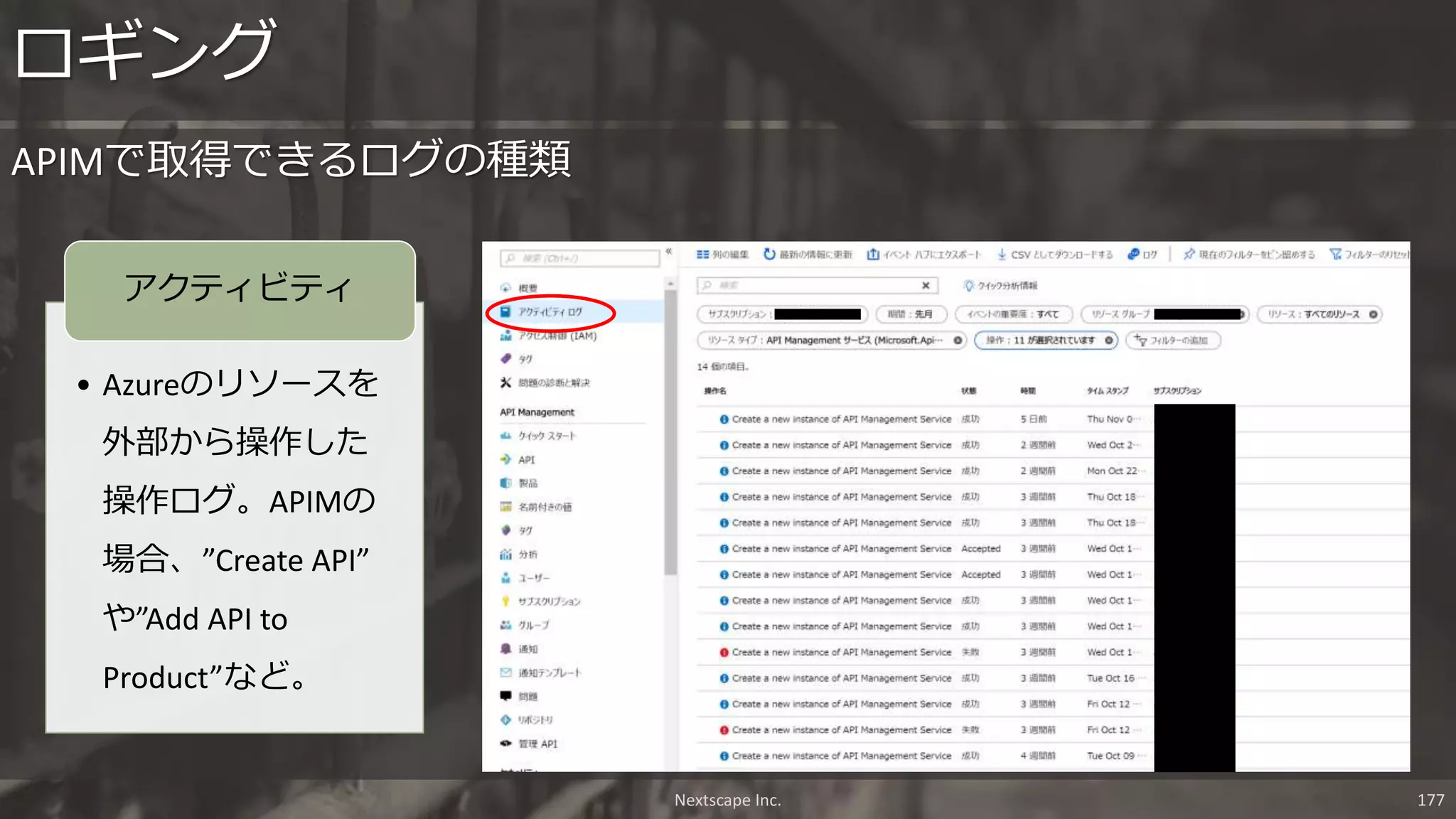Open クイック分析情報 lightbulb link
Image resolution: width=1456 pixels, height=819 pixels.
click(x=1000, y=286)
